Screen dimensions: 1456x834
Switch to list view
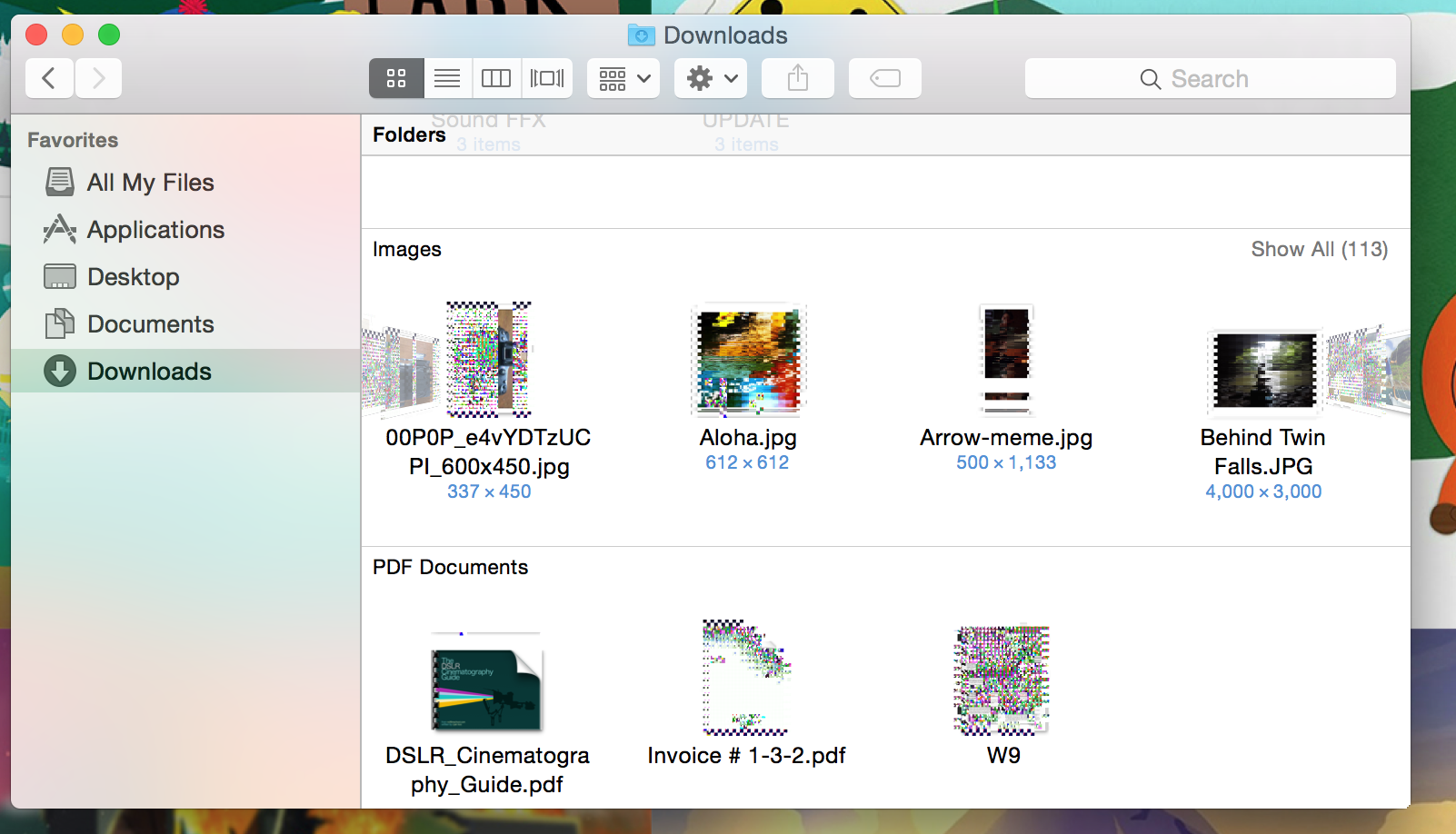click(447, 78)
